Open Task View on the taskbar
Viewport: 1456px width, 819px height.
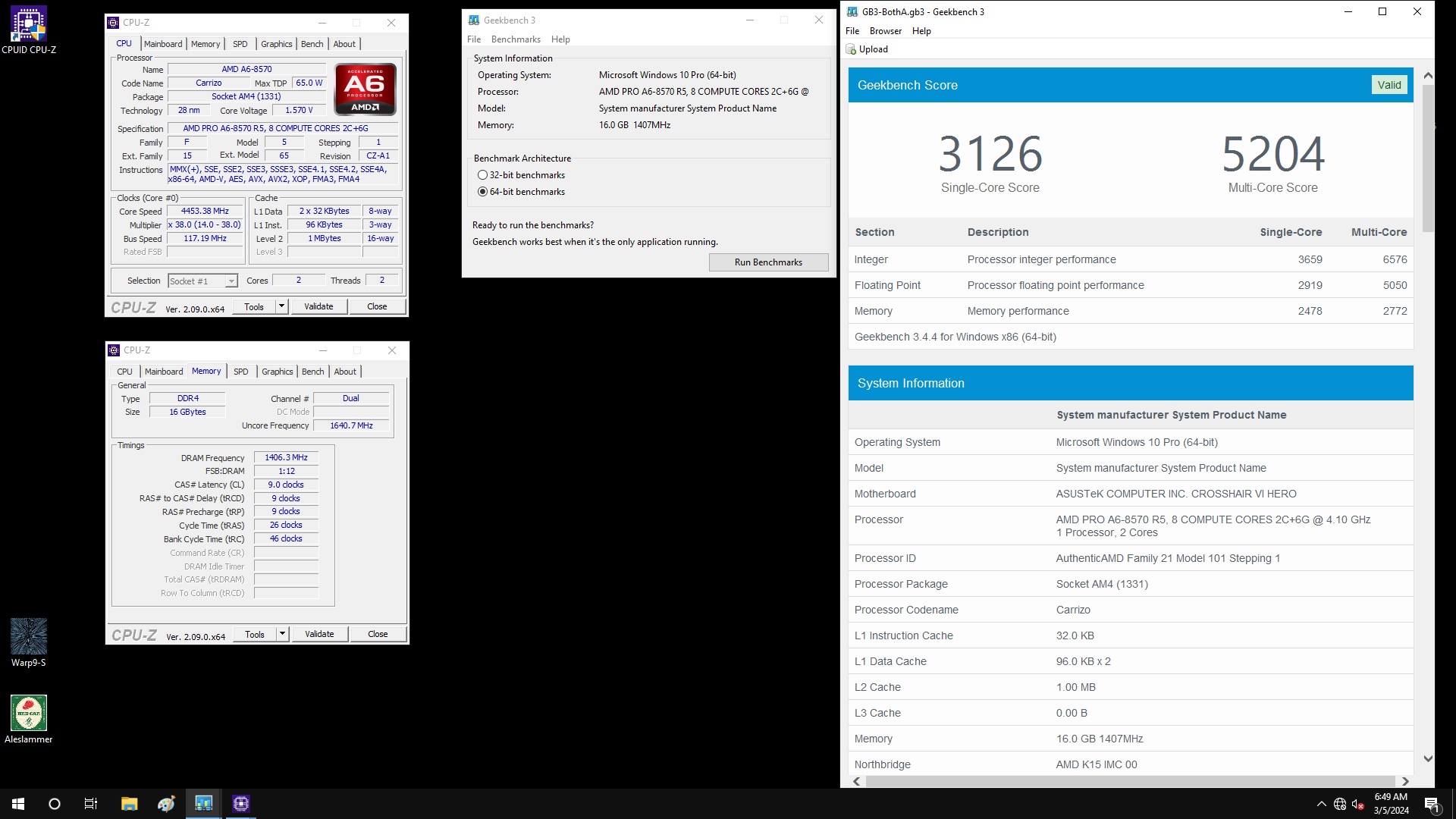pos(91,804)
